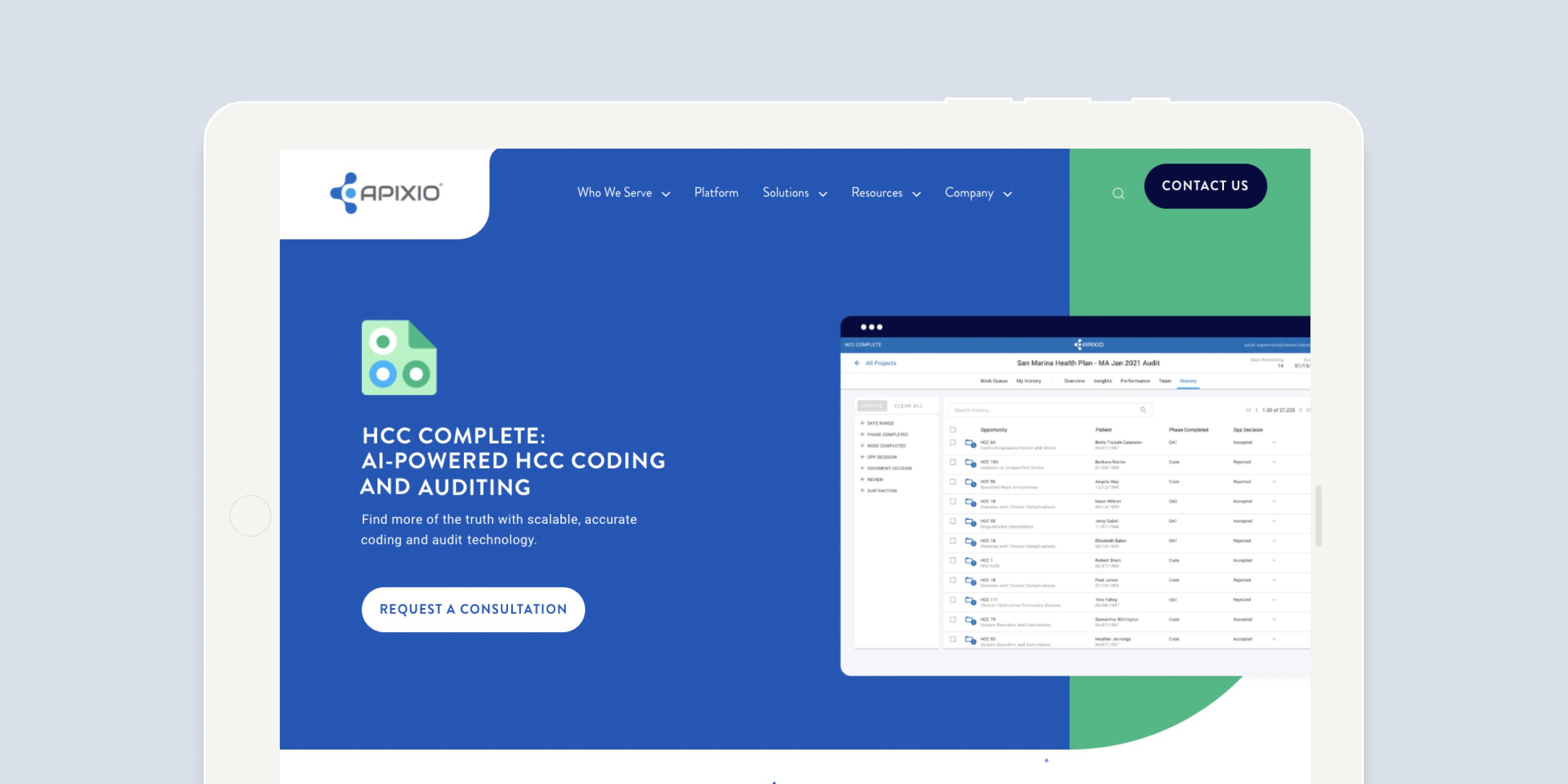
Task: Select the History tab
Action: click(1188, 381)
